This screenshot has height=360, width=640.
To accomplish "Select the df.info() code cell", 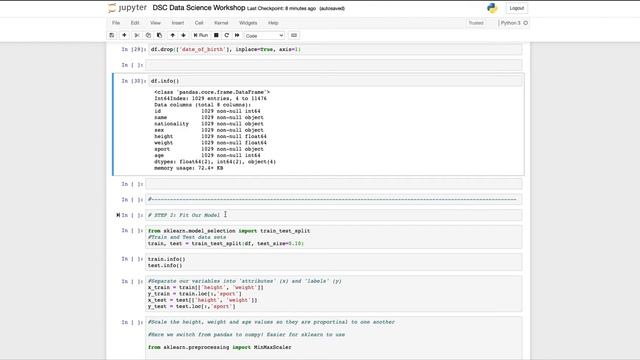I will click(336, 81).
